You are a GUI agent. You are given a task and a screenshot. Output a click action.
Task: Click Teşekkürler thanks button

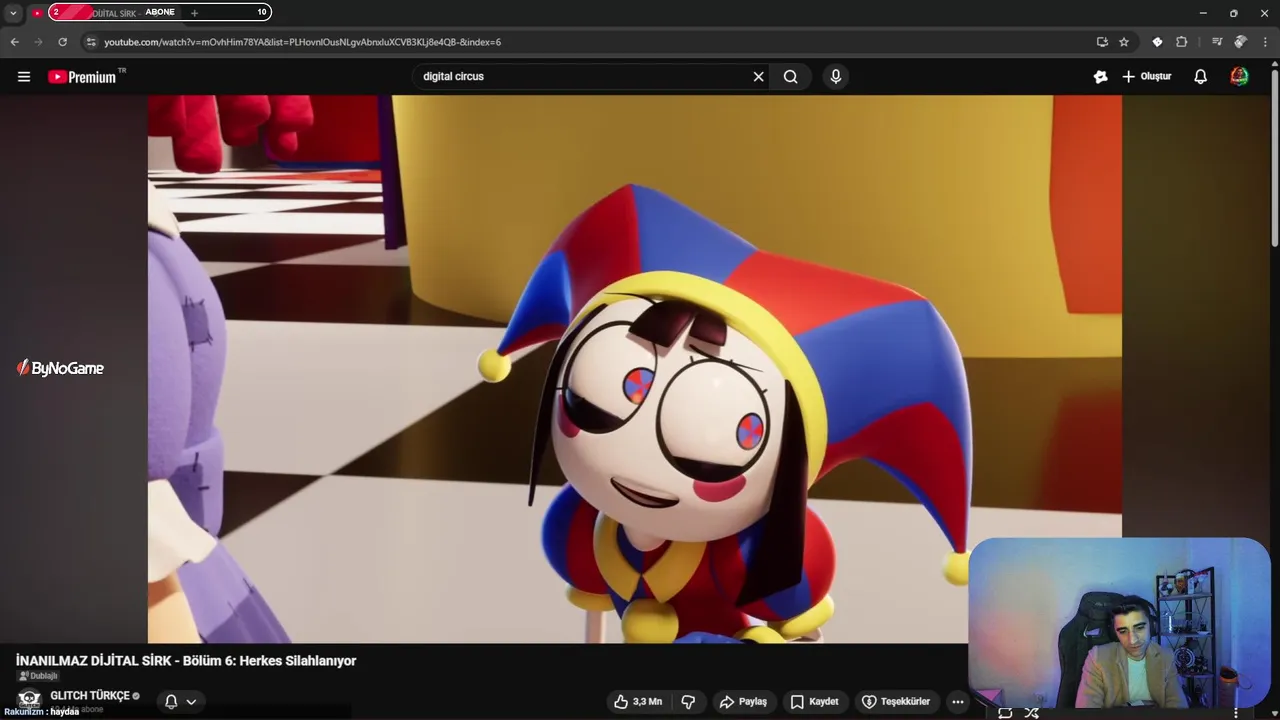pos(896,702)
